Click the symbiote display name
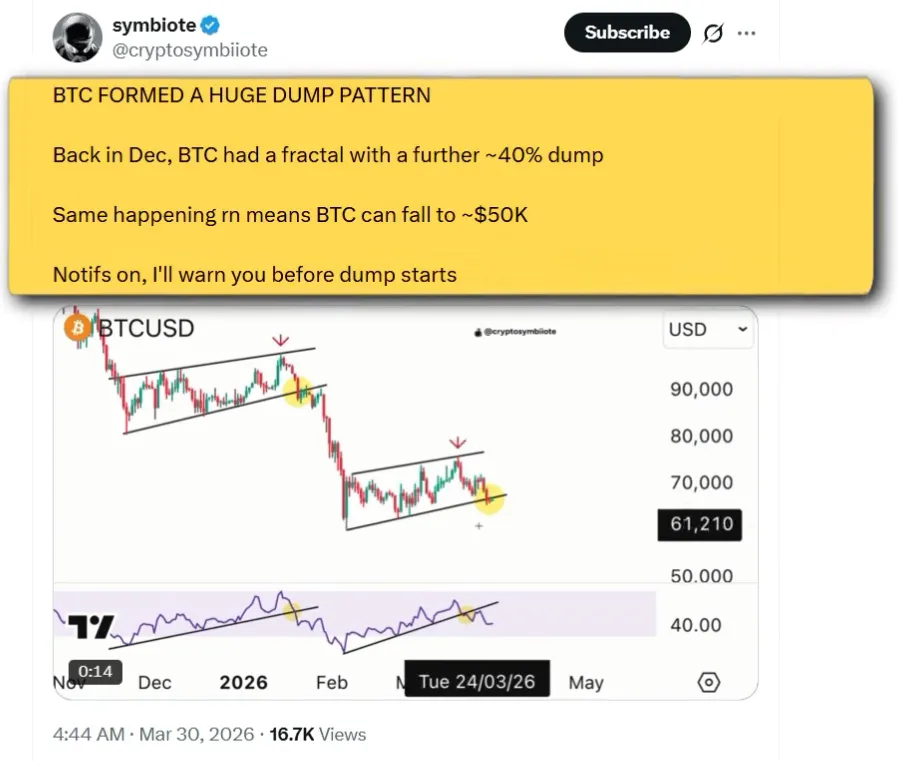 point(154,25)
